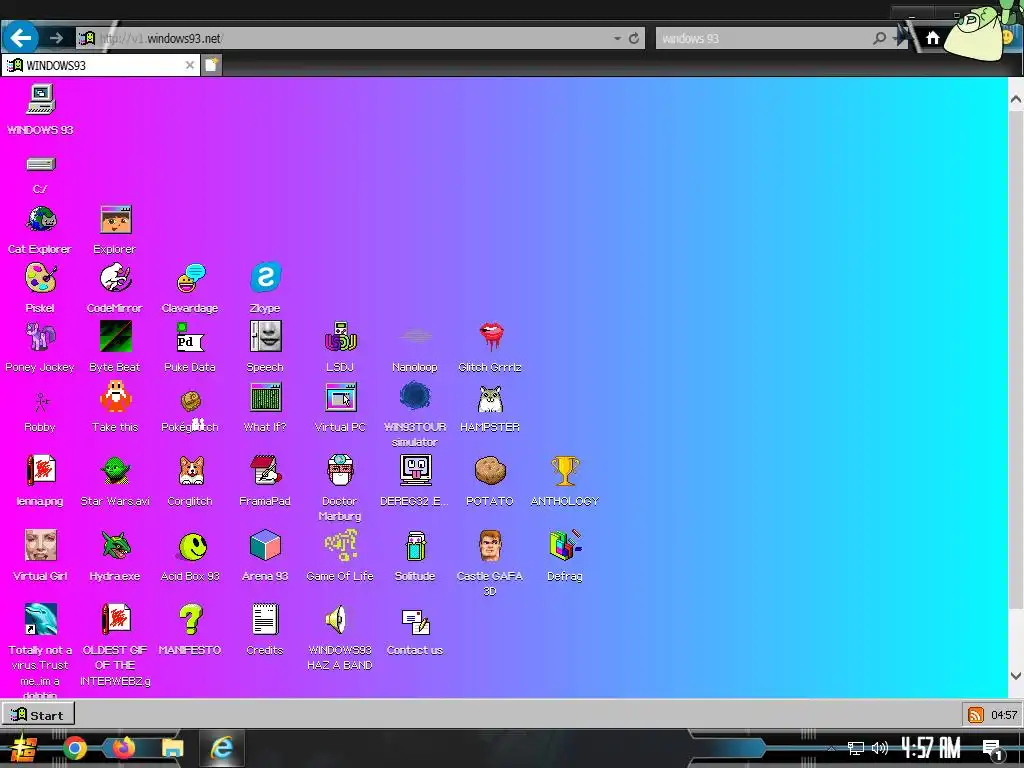The width and height of the screenshot is (1024, 768).
Task: Expand the address bar history dropdown
Action: click(617, 39)
